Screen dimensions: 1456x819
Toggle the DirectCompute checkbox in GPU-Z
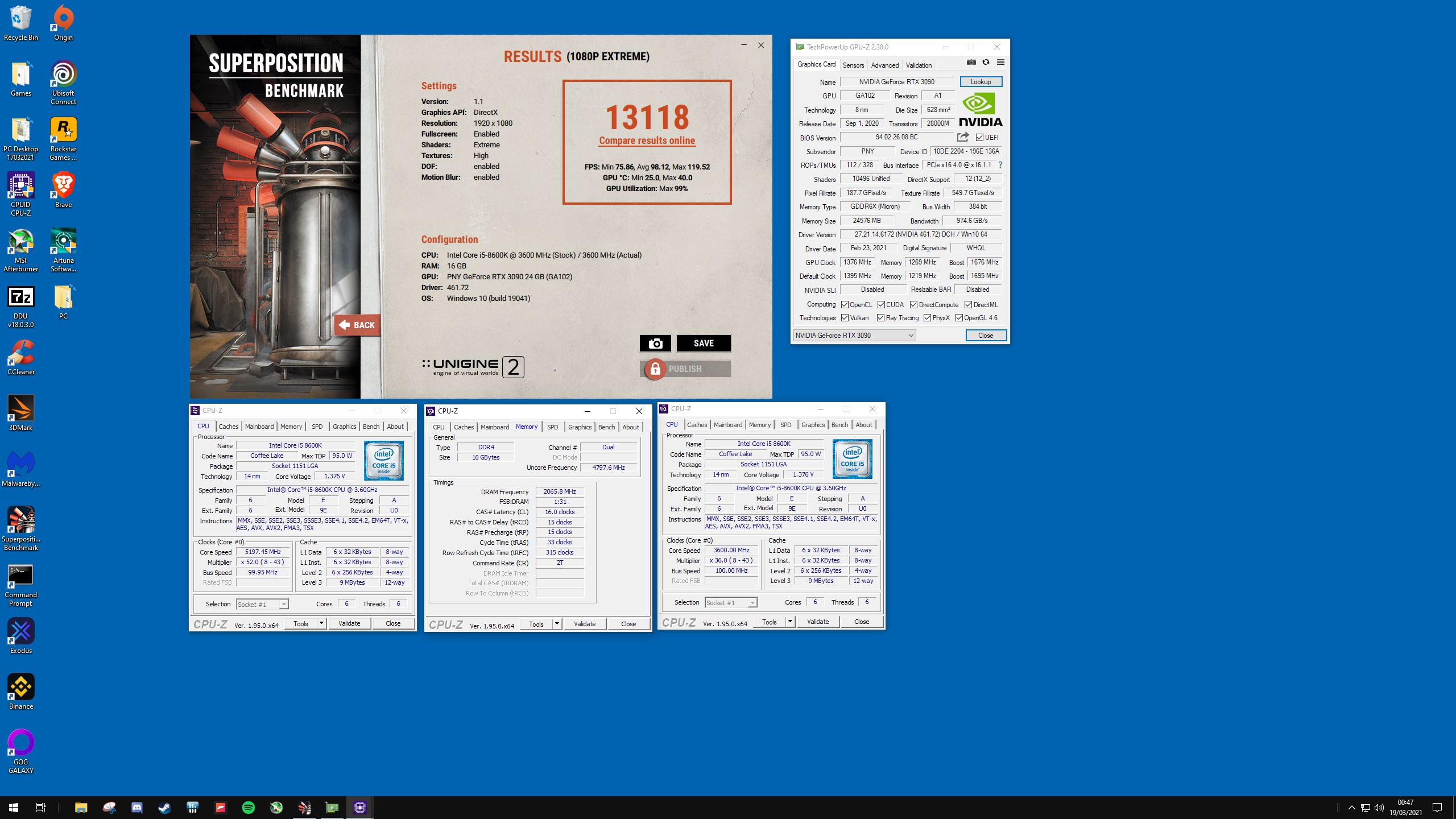913,305
